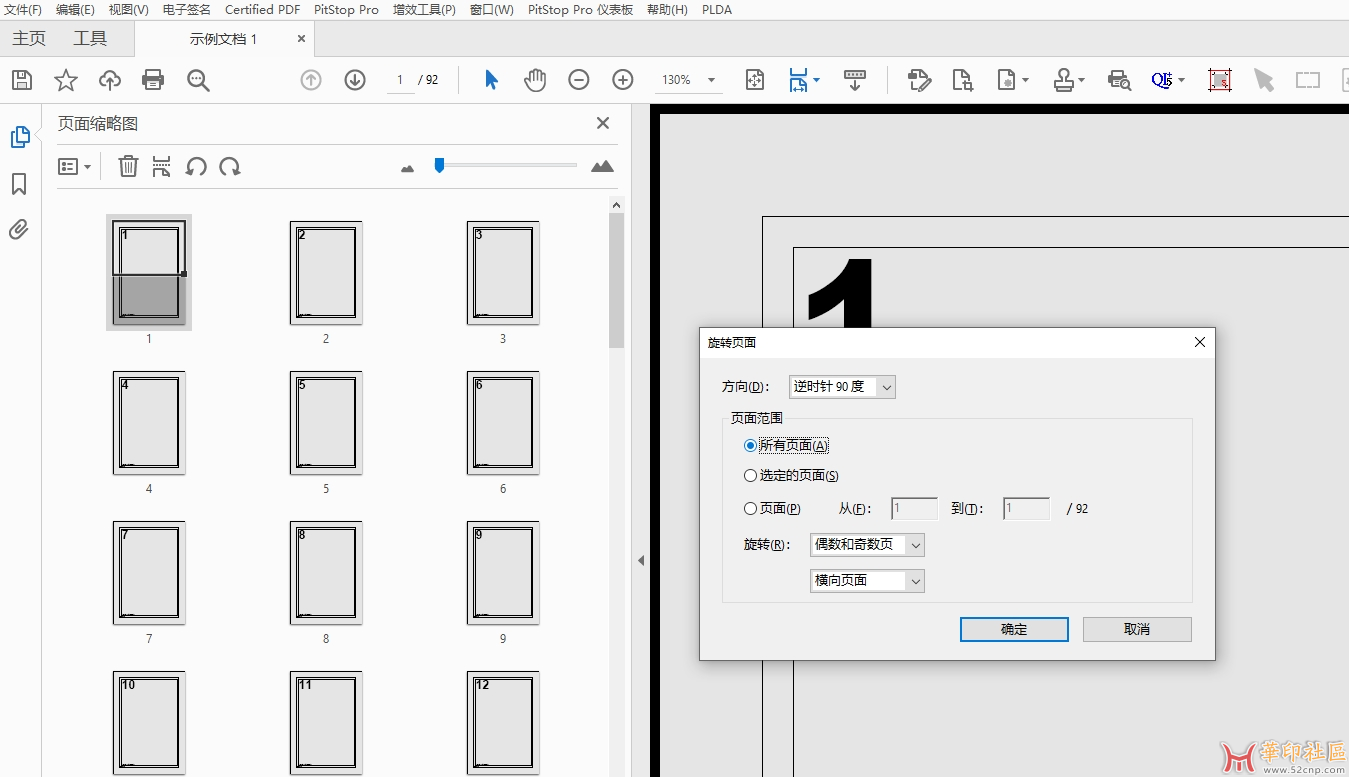Click the printer with magnifier icon
The image size is (1349, 777).
point(1119,80)
